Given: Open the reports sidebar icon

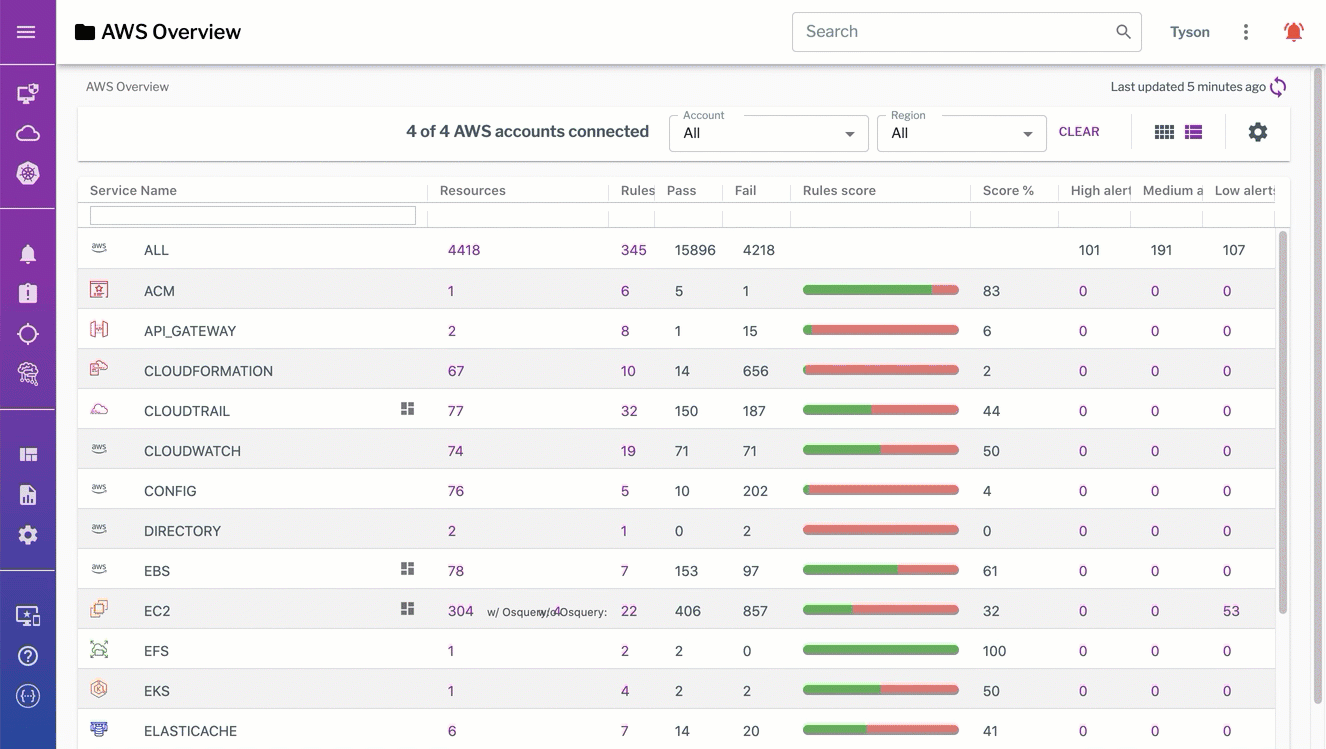Looking at the screenshot, I should (28, 495).
